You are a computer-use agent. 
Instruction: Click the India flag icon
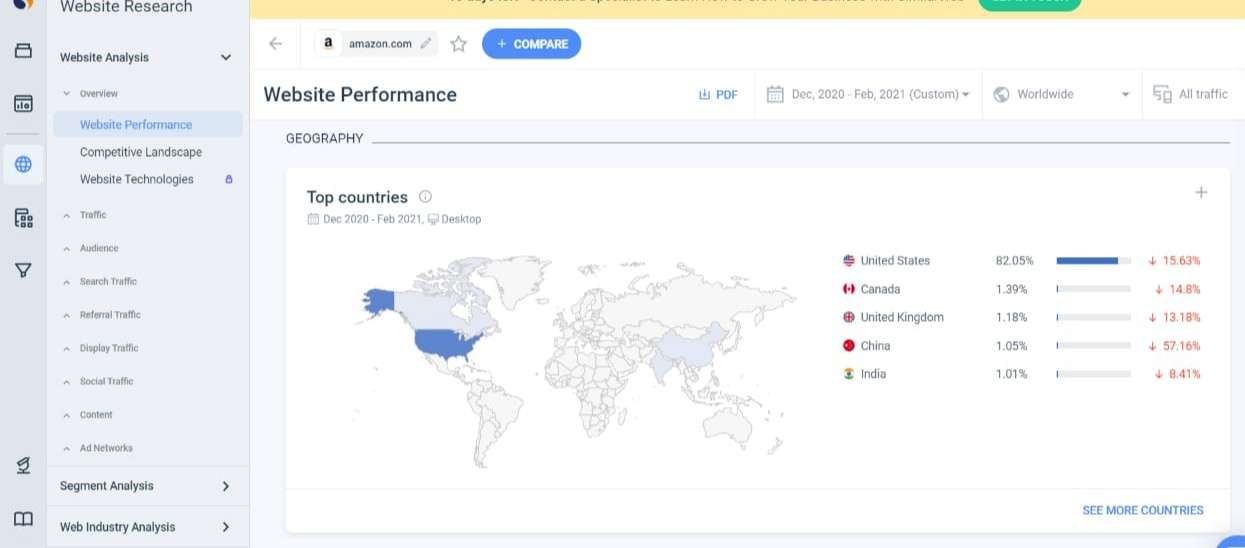click(849, 374)
